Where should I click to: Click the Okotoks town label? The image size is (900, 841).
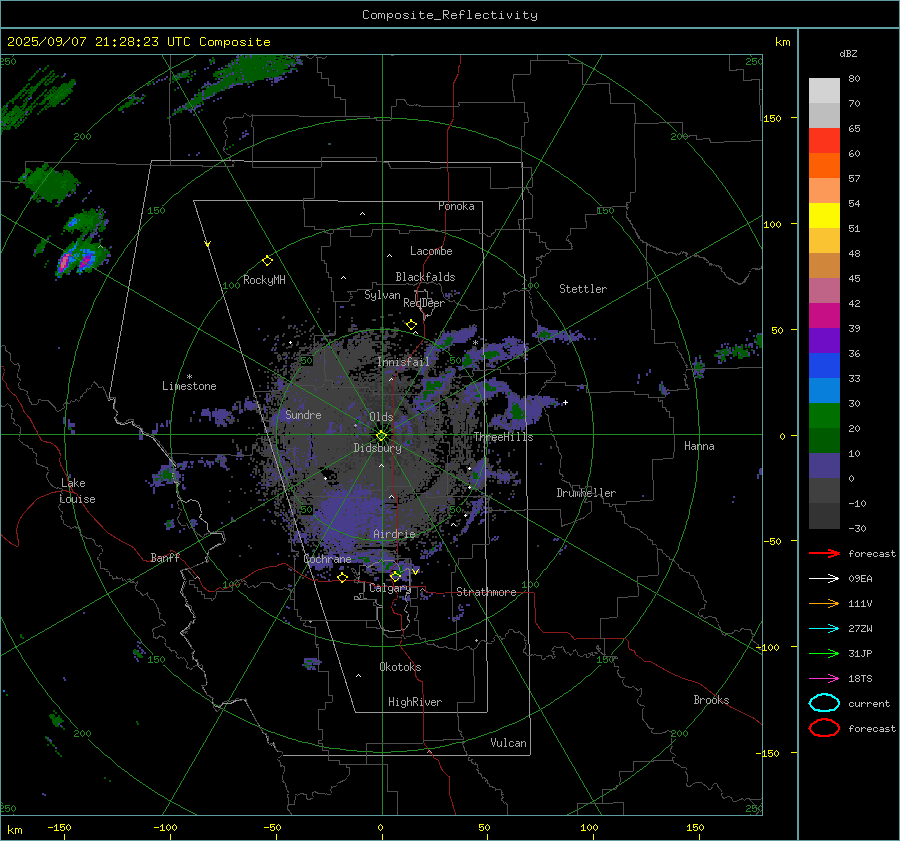[x=400, y=666]
